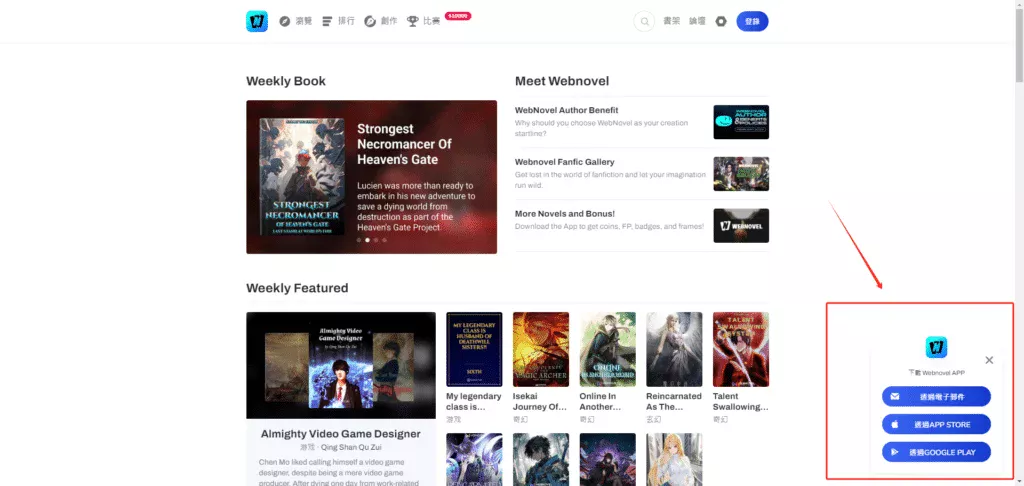Select the 透過GOOGLE PLAY download button
Image resolution: width=1024 pixels, height=486 pixels.
(936, 453)
